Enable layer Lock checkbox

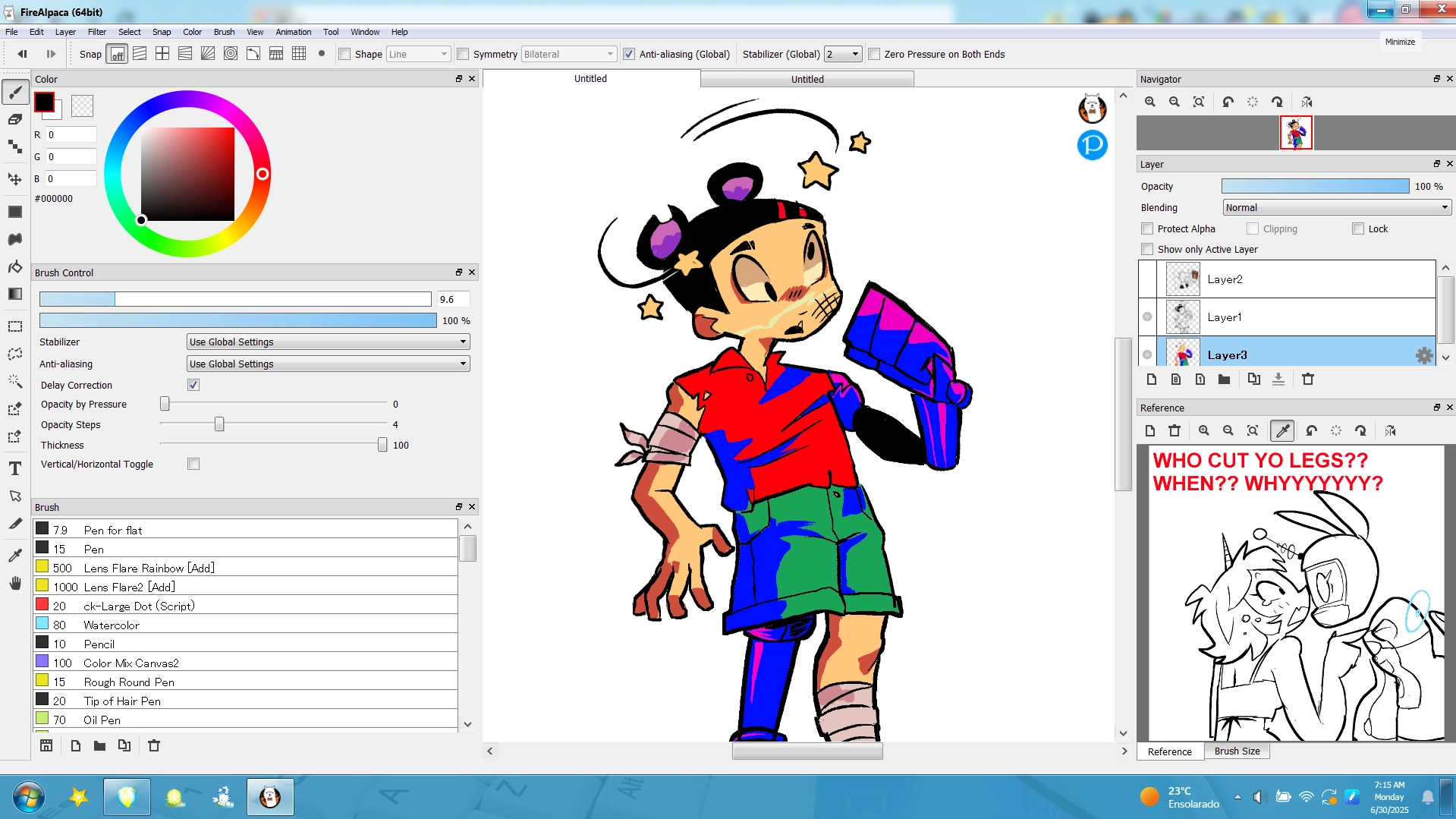1358,228
